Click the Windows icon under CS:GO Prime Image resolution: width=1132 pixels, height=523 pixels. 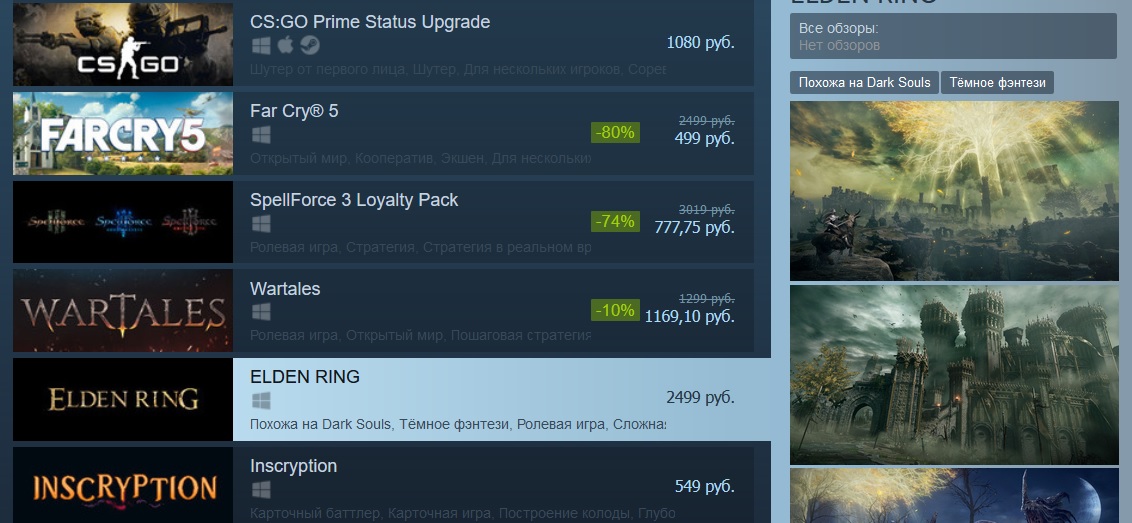coord(261,46)
